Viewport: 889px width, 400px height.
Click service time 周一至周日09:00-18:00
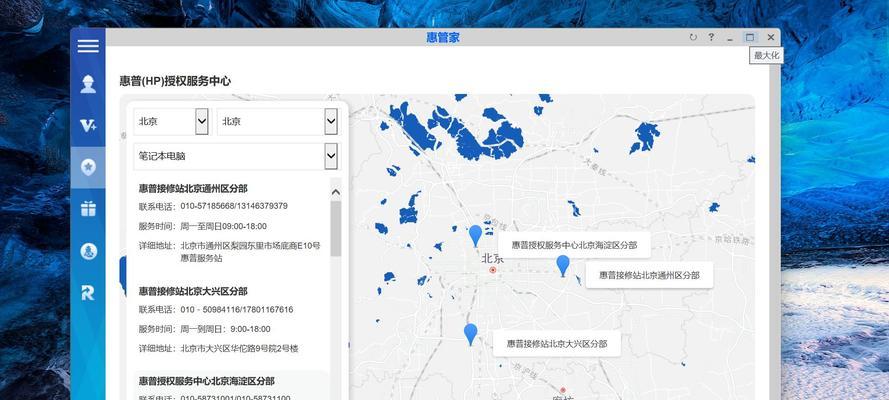[223, 226]
